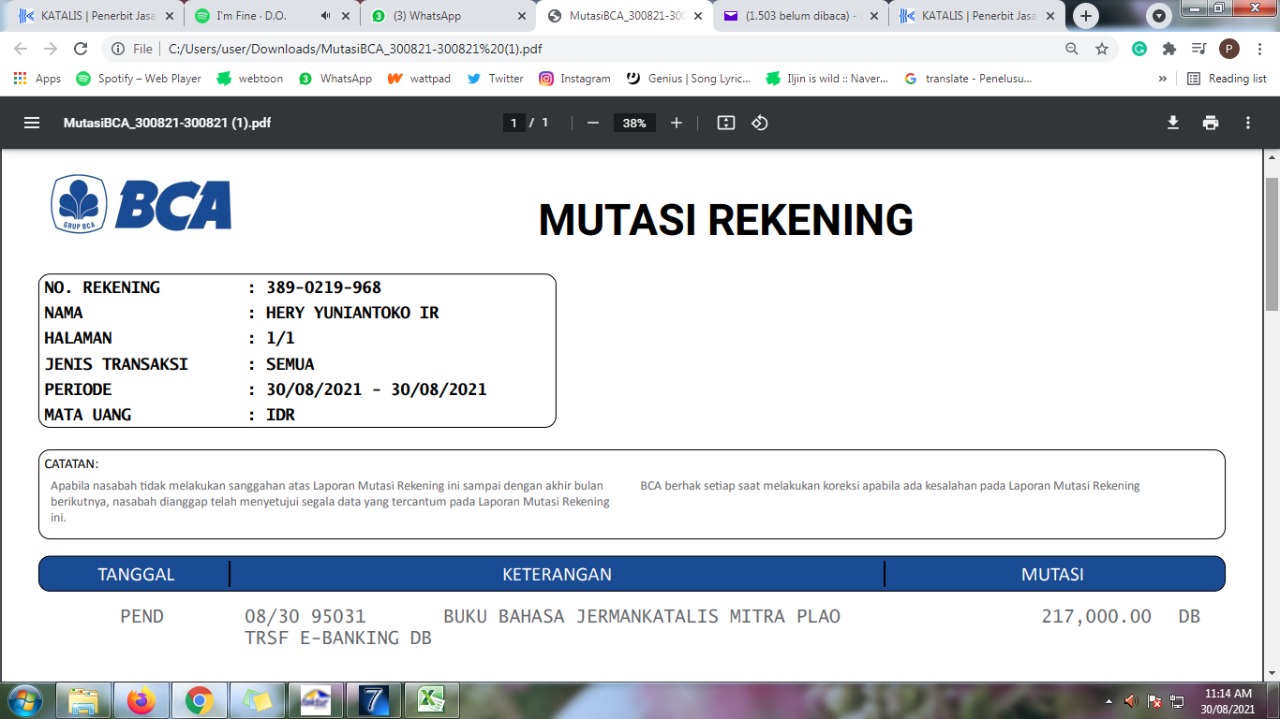Launch Firefox from the taskbar
The width and height of the screenshot is (1280, 719).
142,701
